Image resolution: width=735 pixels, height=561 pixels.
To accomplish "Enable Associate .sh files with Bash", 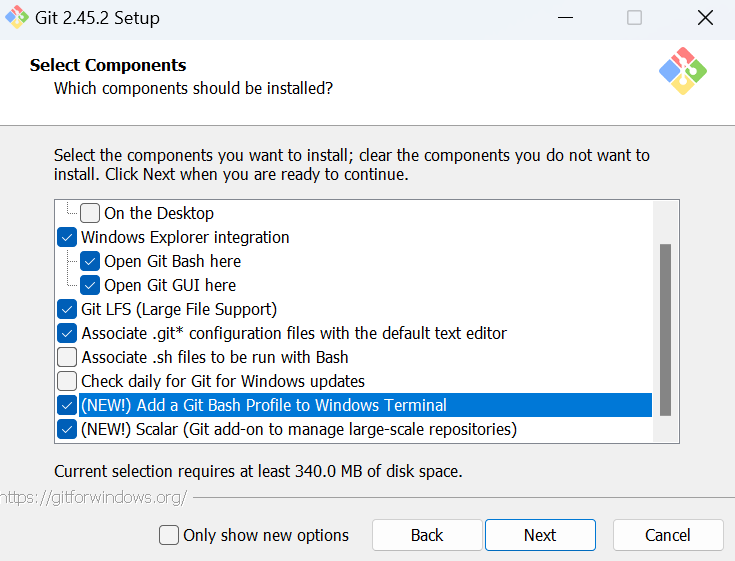I will coord(67,357).
